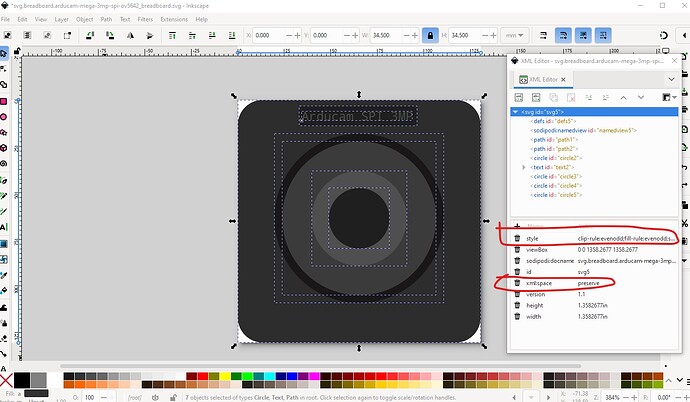Screen dimensions: 690x402
Task: Open the mm units dropdown
Action: pyautogui.click(x=515, y=35)
